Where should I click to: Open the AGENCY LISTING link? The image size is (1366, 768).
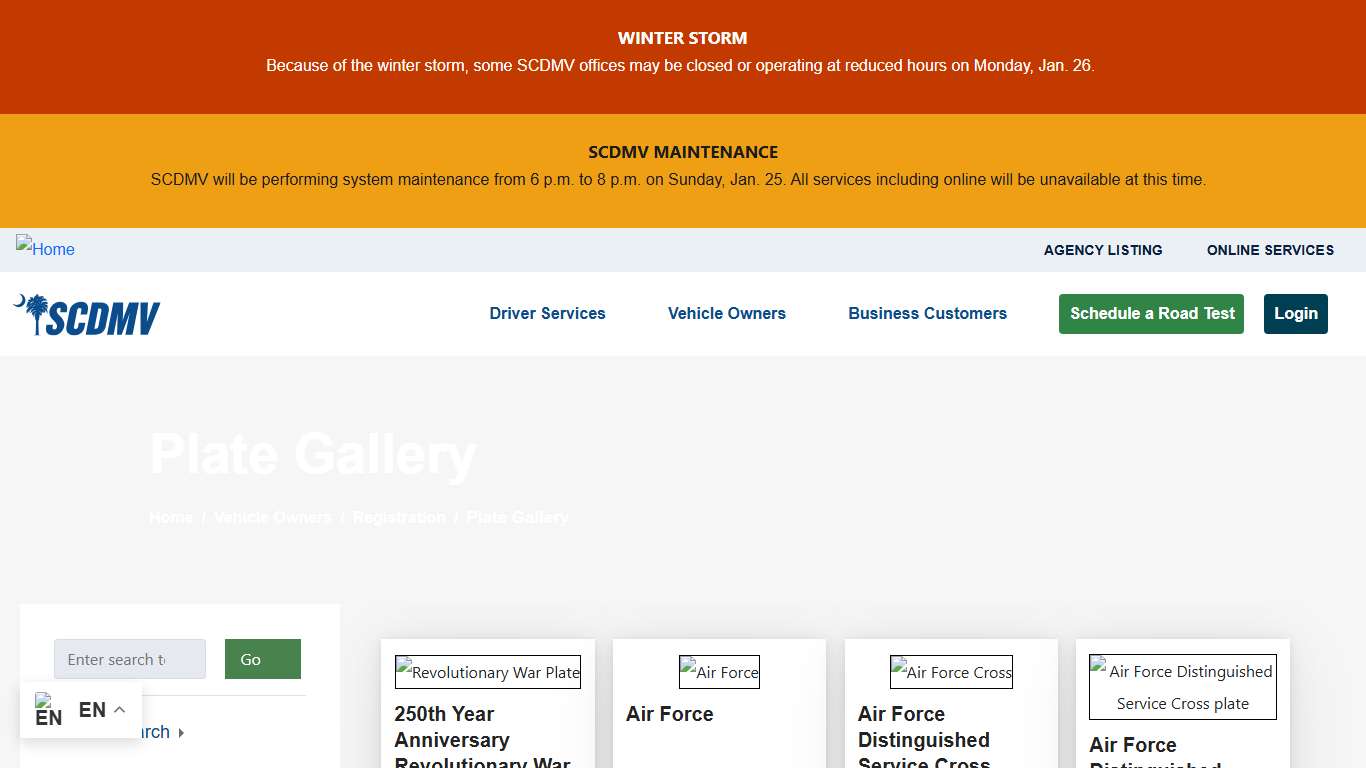click(x=1103, y=250)
